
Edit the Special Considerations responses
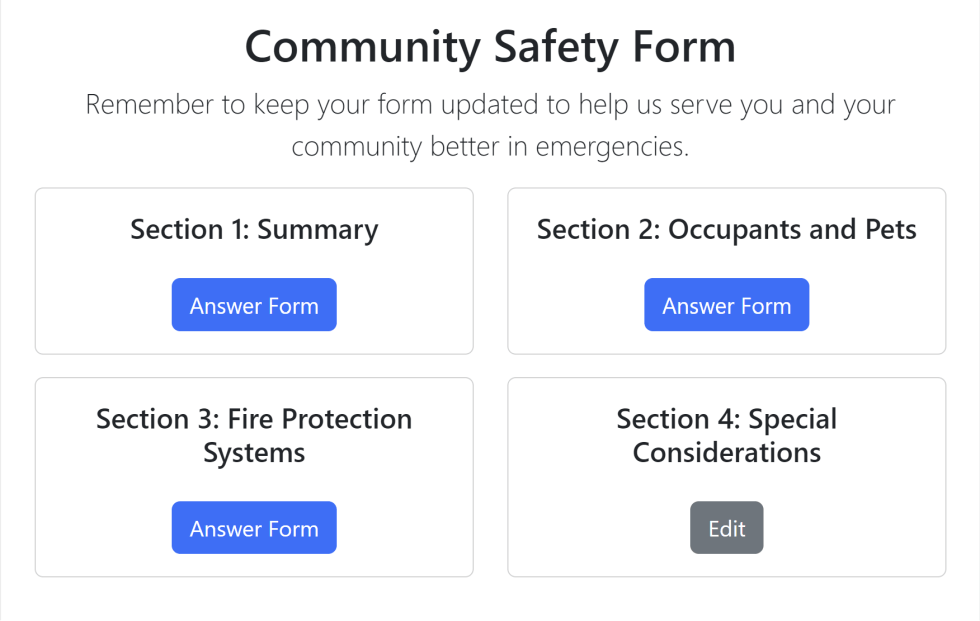click(x=726, y=527)
